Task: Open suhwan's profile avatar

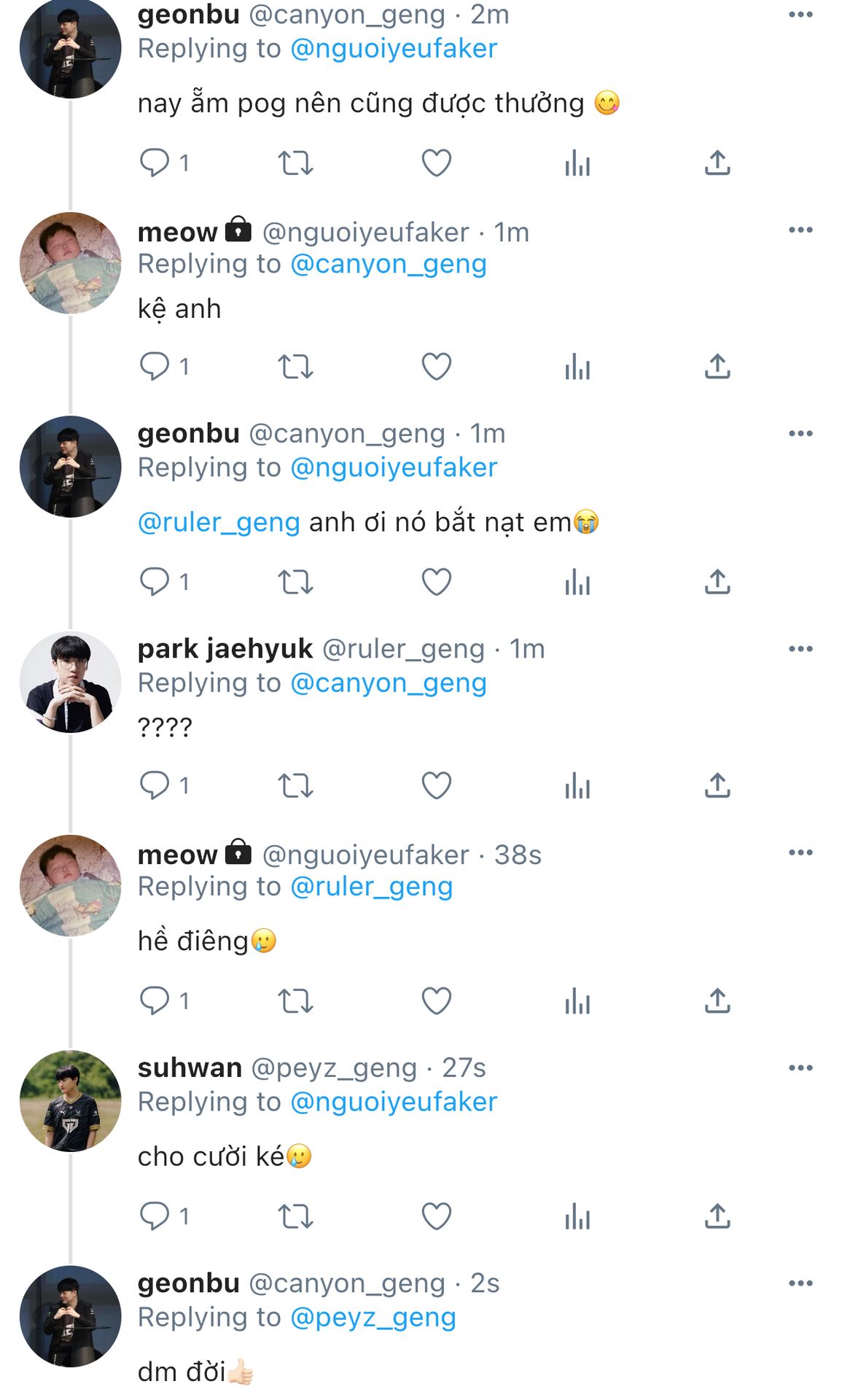Action: point(70,1101)
